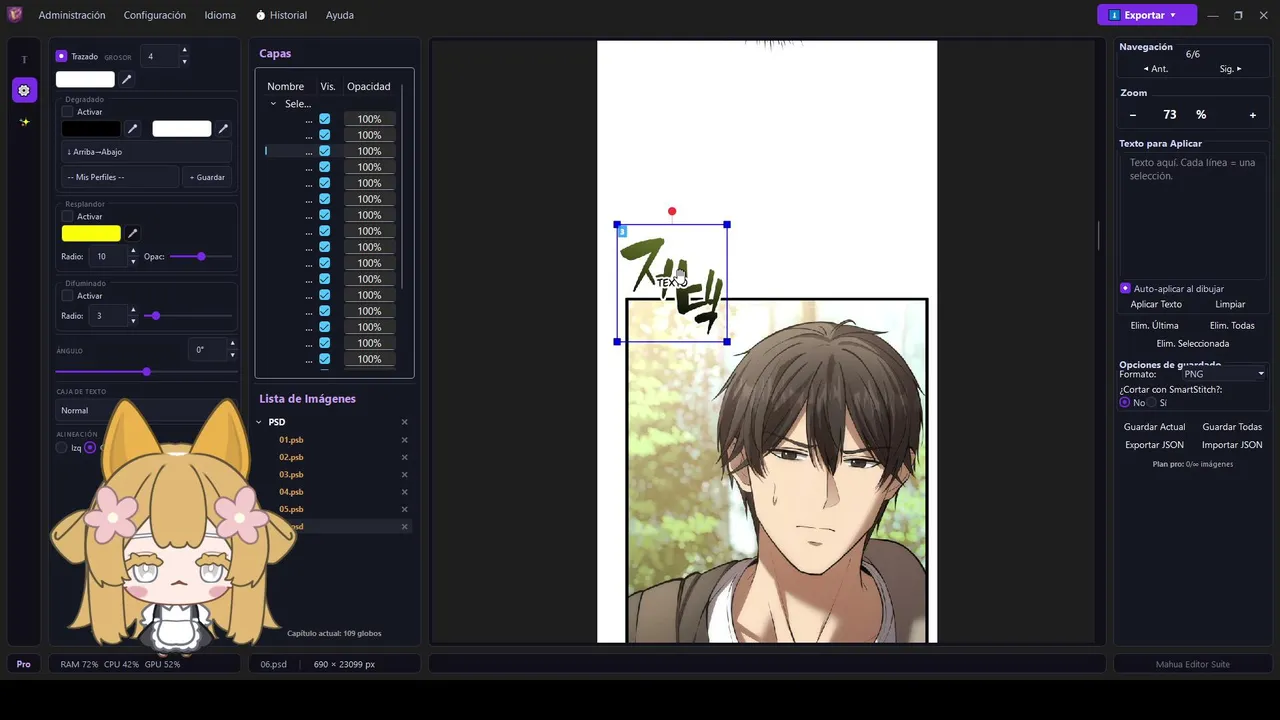Increase the Difuminado radius value
1280x720 pixels.
click(x=133, y=310)
